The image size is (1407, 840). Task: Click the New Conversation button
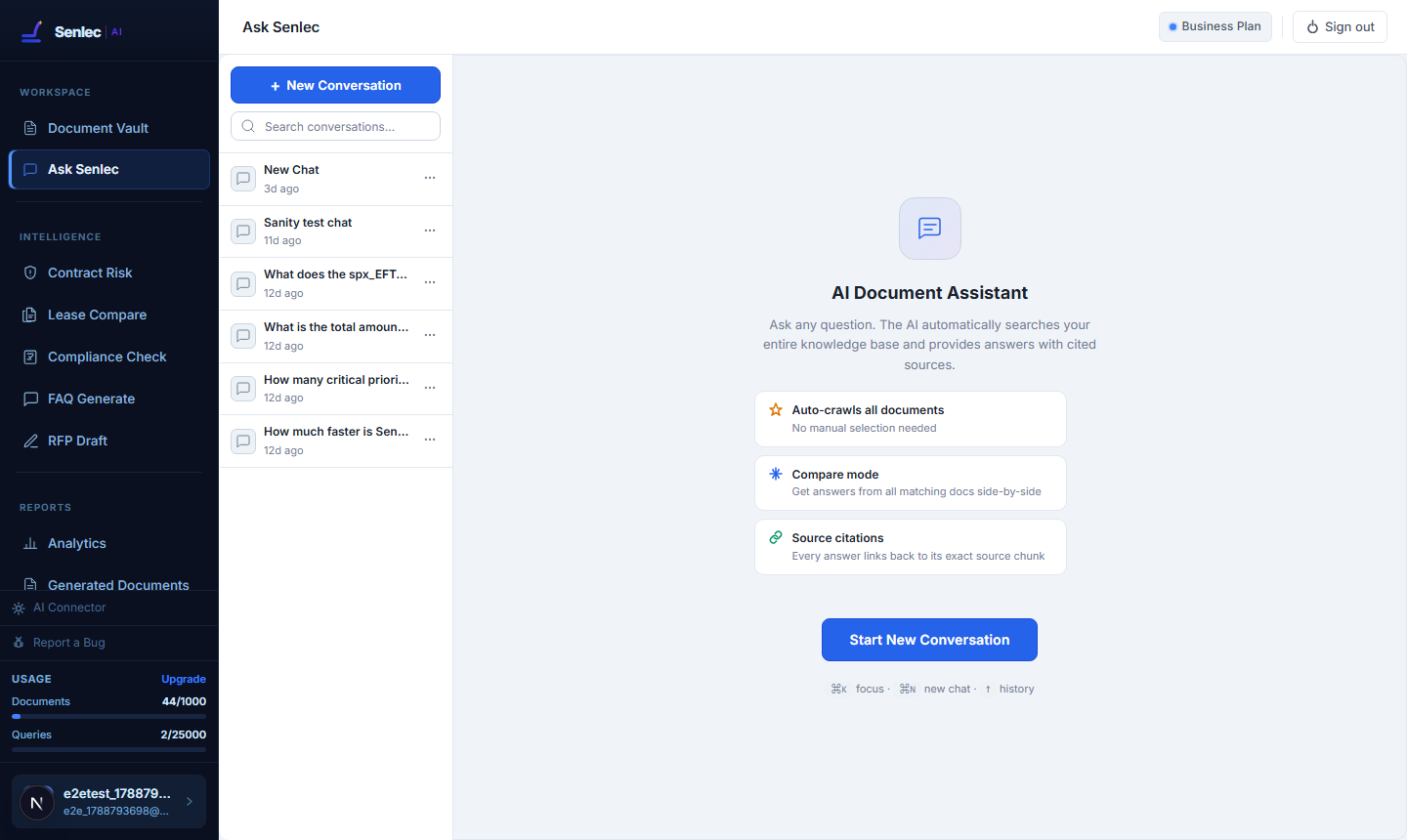pyautogui.click(x=335, y=85)
